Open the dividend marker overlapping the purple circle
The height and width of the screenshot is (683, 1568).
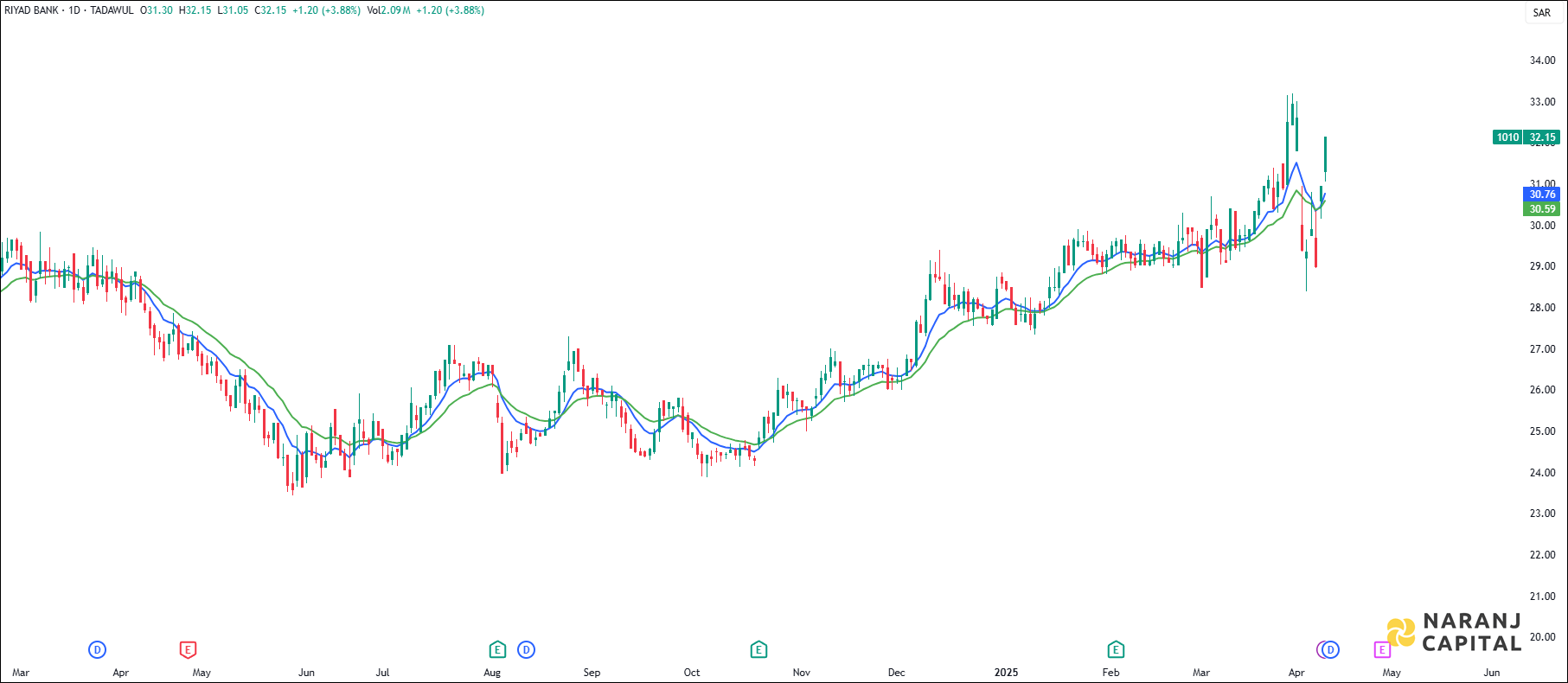coord(1331,649)
